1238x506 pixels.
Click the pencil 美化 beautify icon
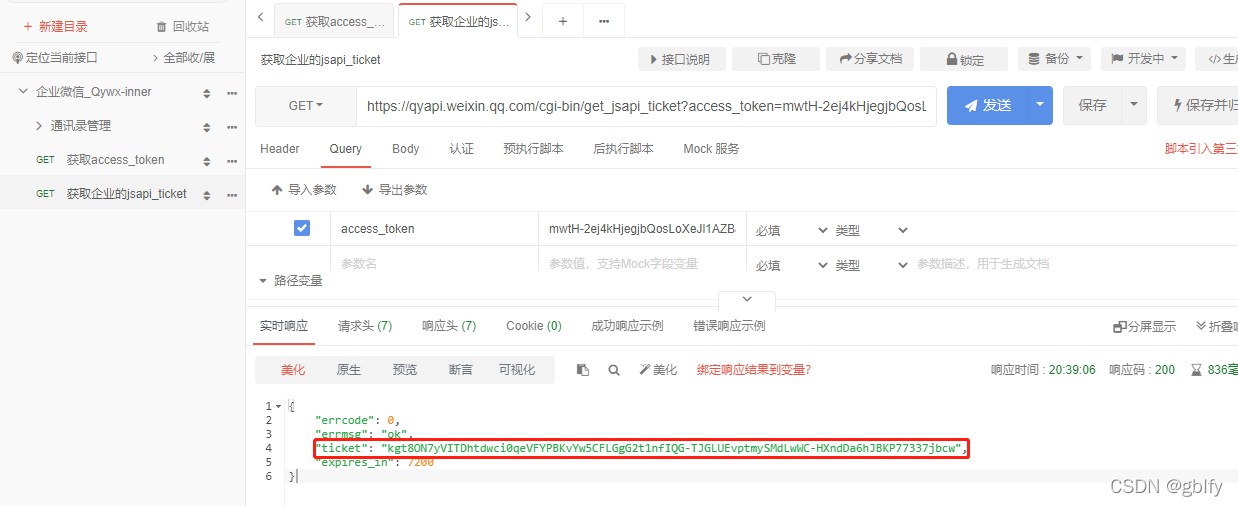click(x=658, y=370)
